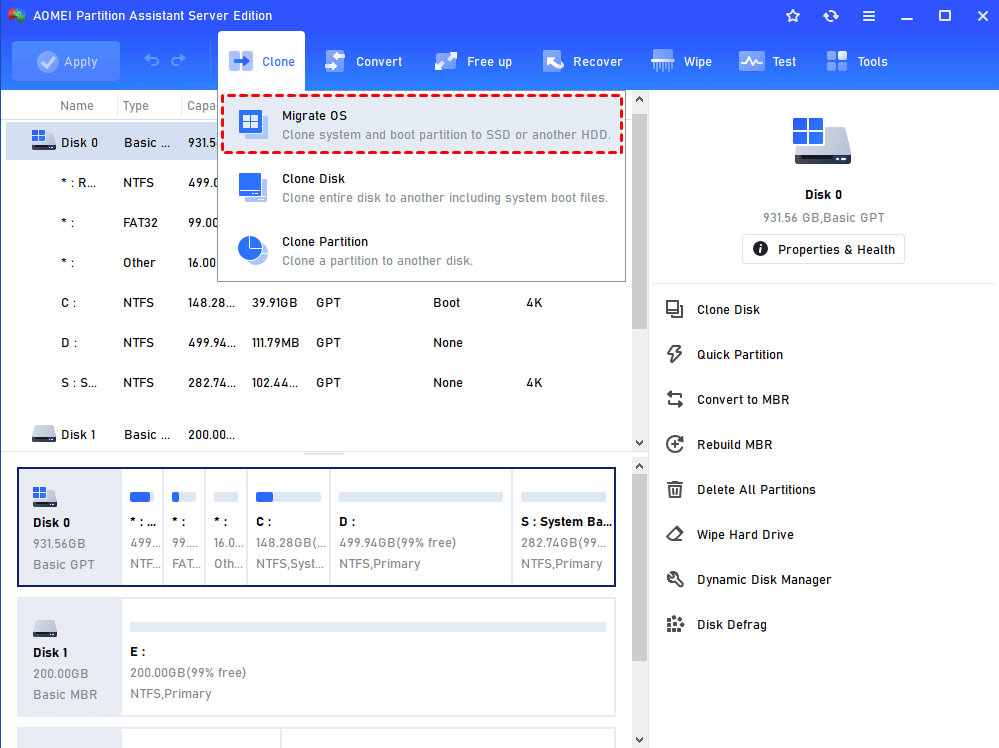This screenshot has height=748, width=999.
Task: Open the Test menu
Action: click(x=767, y=61)
